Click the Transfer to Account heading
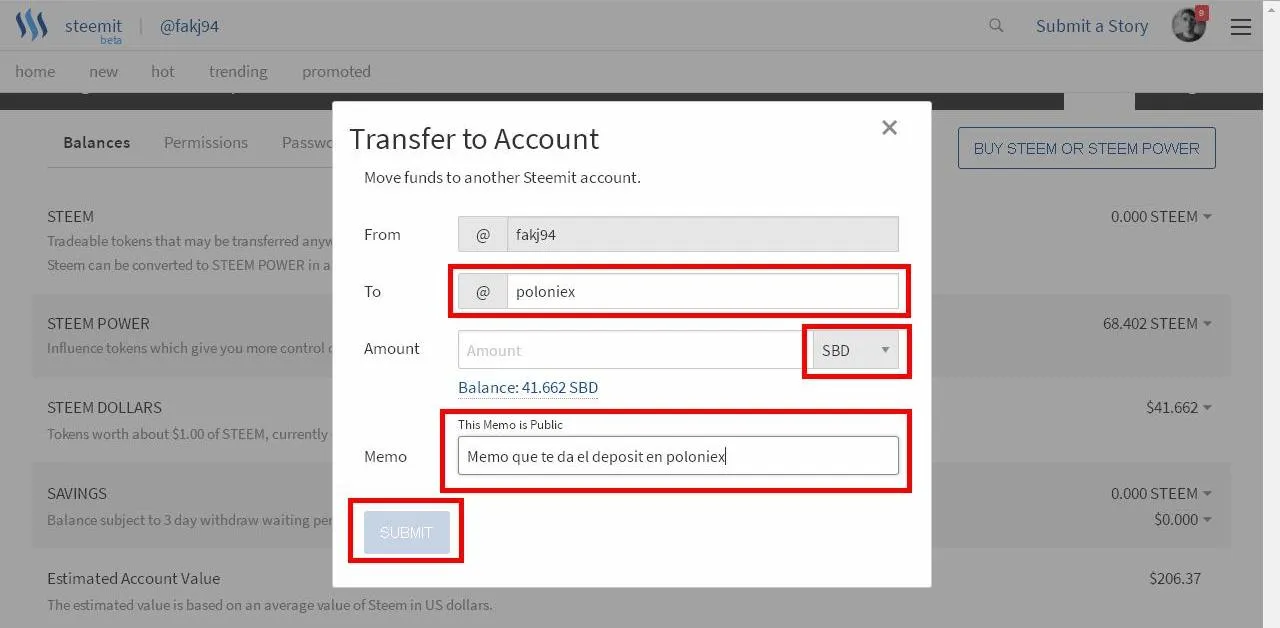 pyautogui.click(x=474, y=138)
